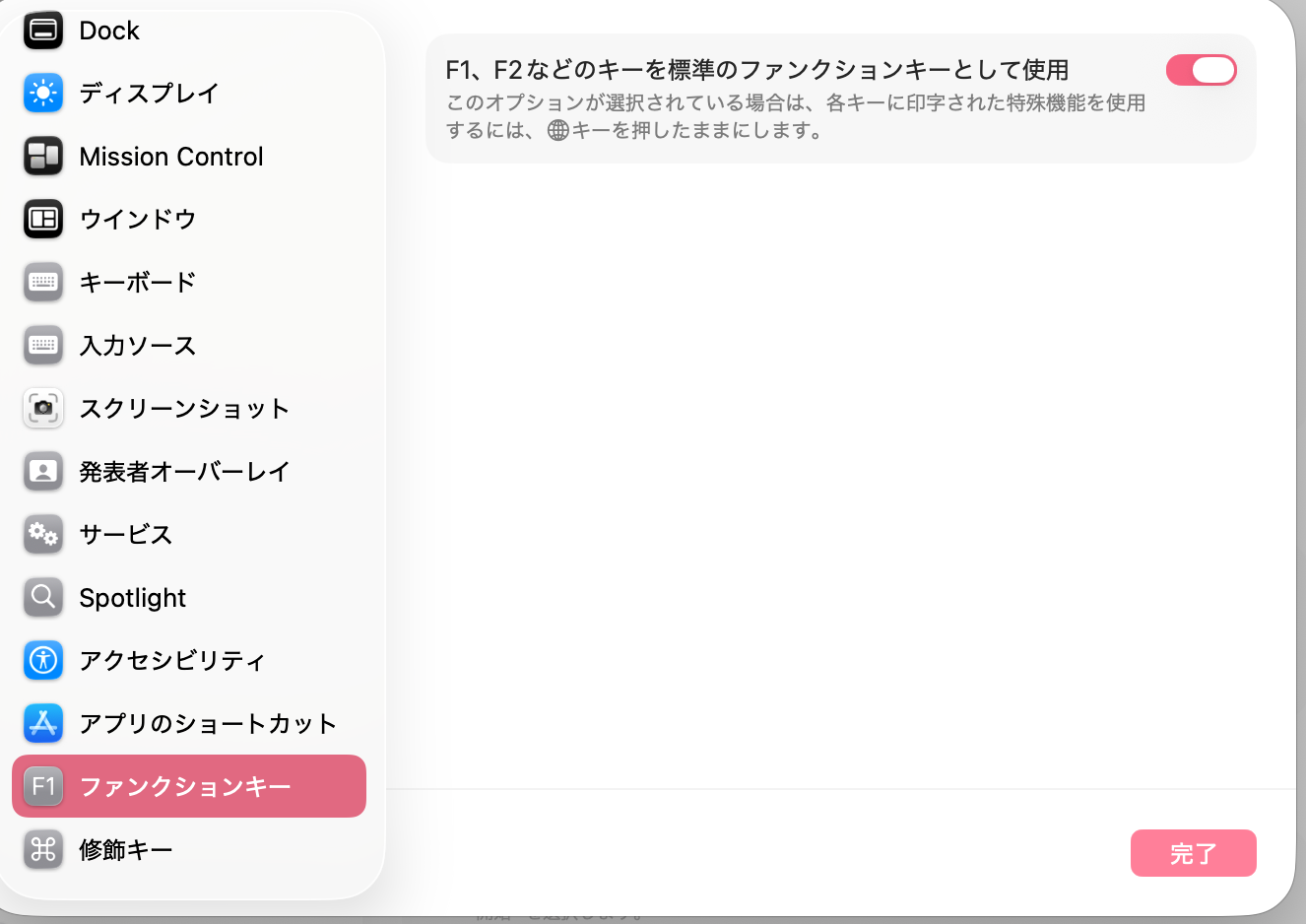
Task: Choose the ファンクションキー sidebar item
Action: click(185, 787)
